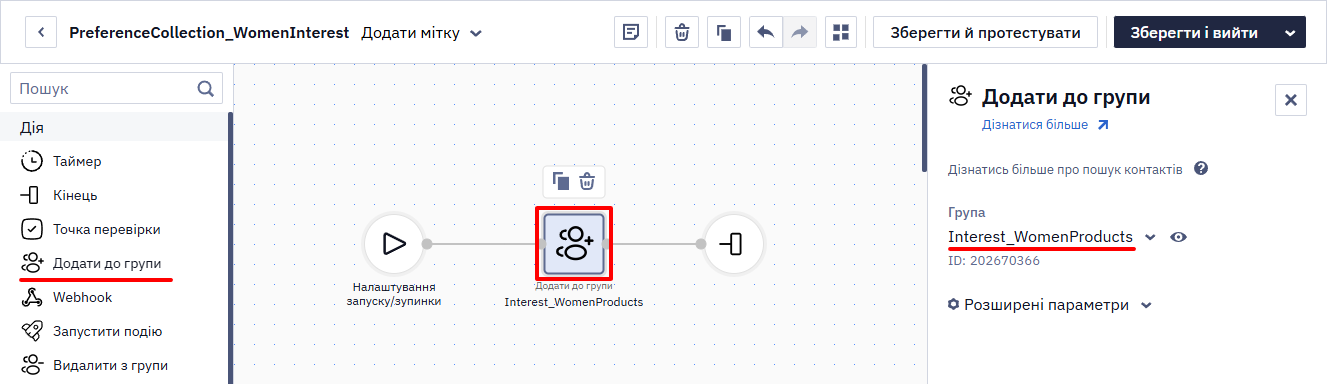This screenshot has height=384, width=1327.
Task: Open the Дізнатися більше link
Action: click(x=1046, y=125)
